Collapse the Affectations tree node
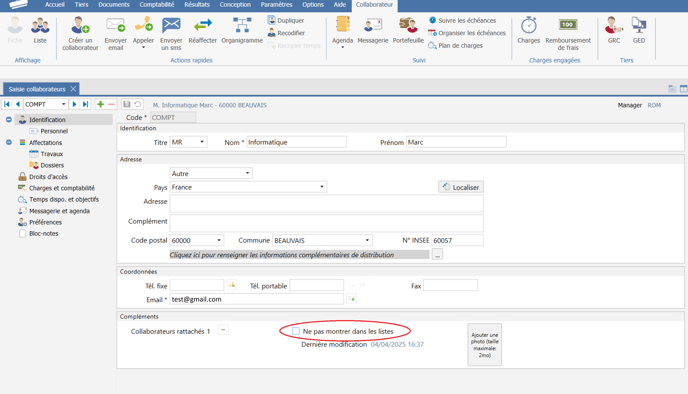This screenshot has width=688, height=394. 9,142
